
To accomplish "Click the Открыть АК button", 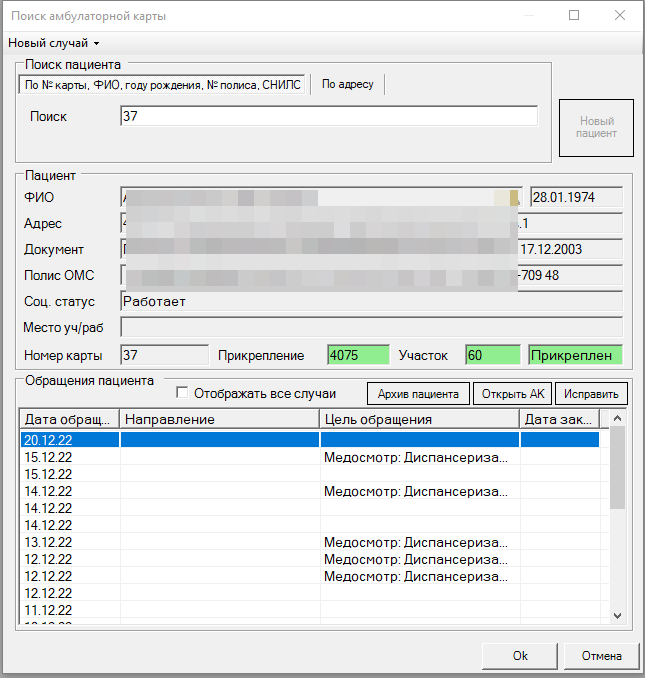I will point(512,394).
